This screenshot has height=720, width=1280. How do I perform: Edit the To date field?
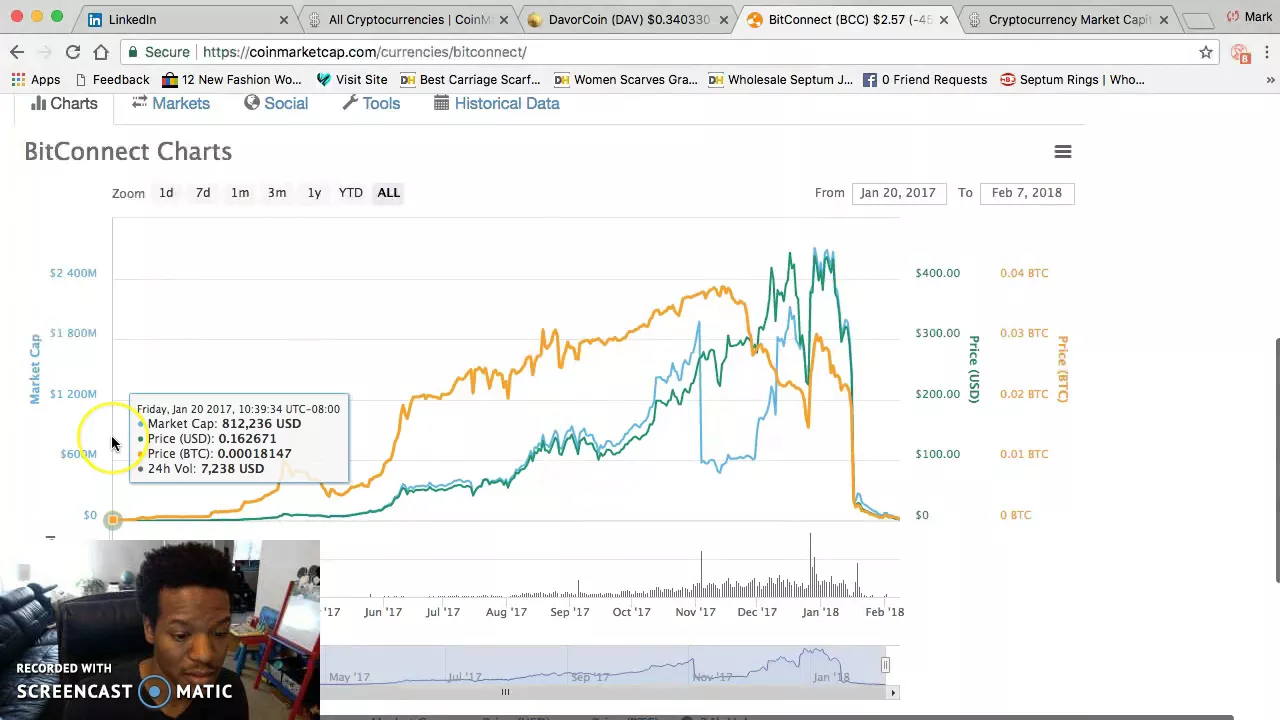1027,193
